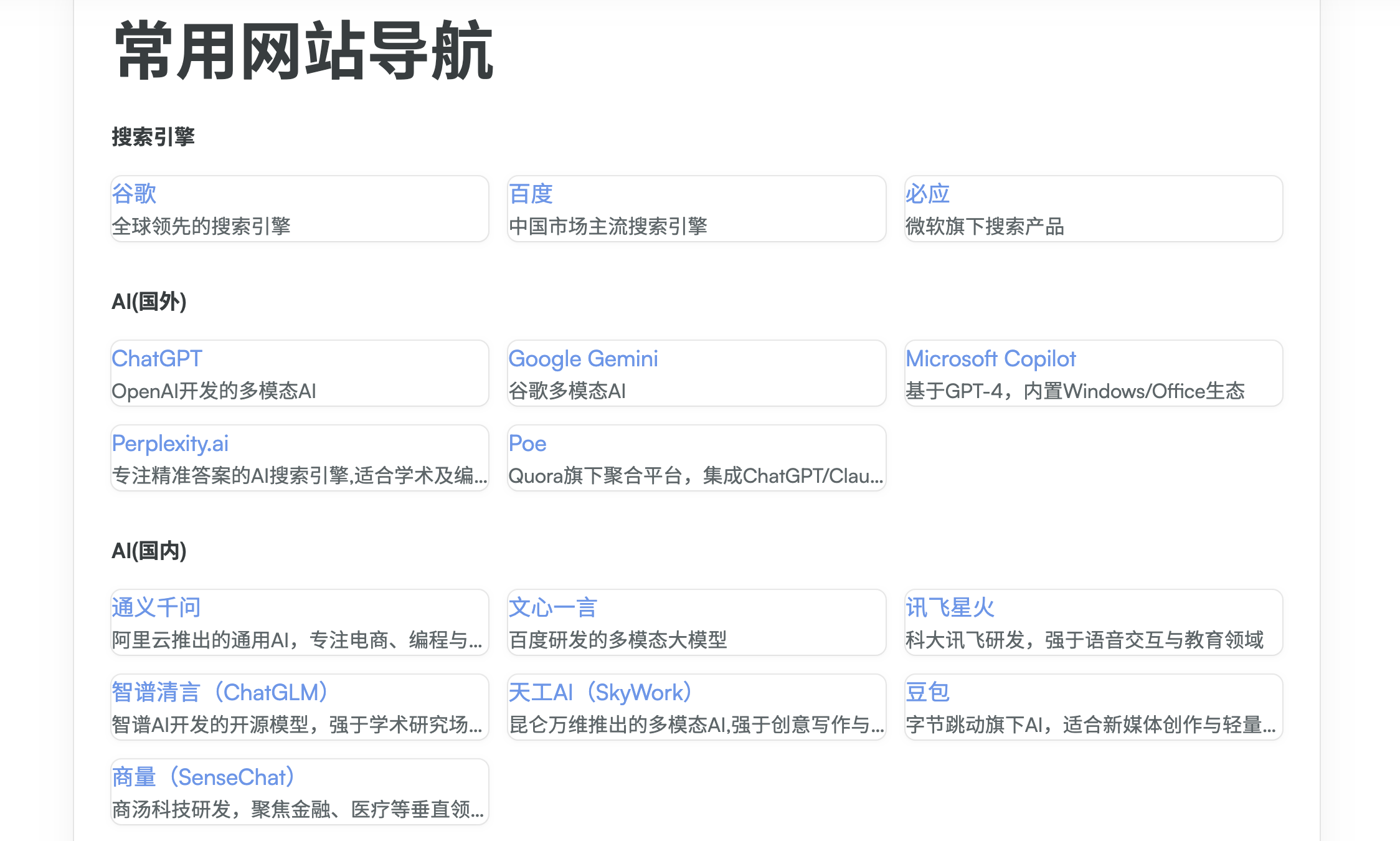This screenshot has height=841, width=1400.
Task: Click the AI(国内) section heading
Action: [149, 551]
